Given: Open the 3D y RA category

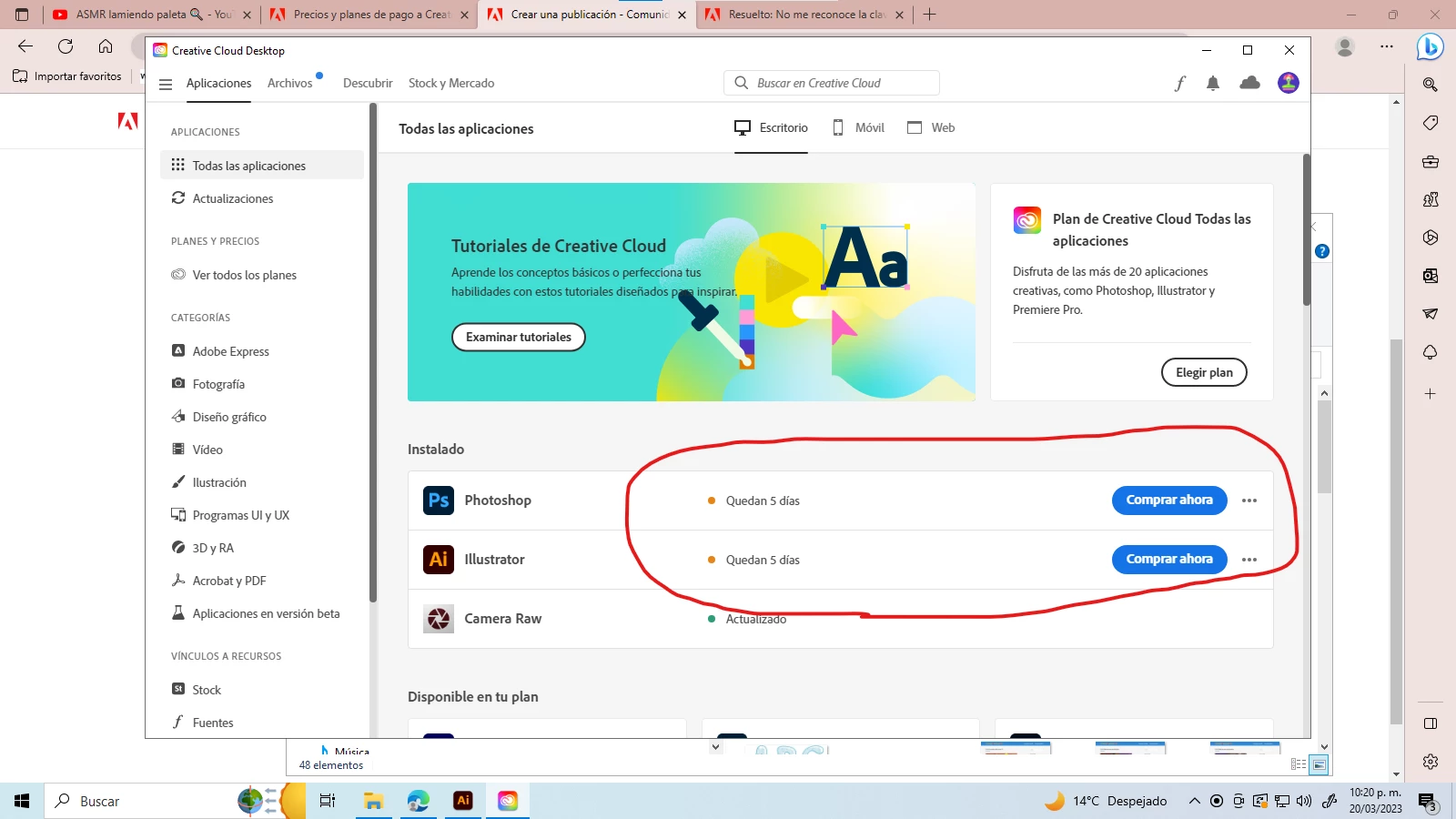Looking at the screenshot, I should 262,548.
